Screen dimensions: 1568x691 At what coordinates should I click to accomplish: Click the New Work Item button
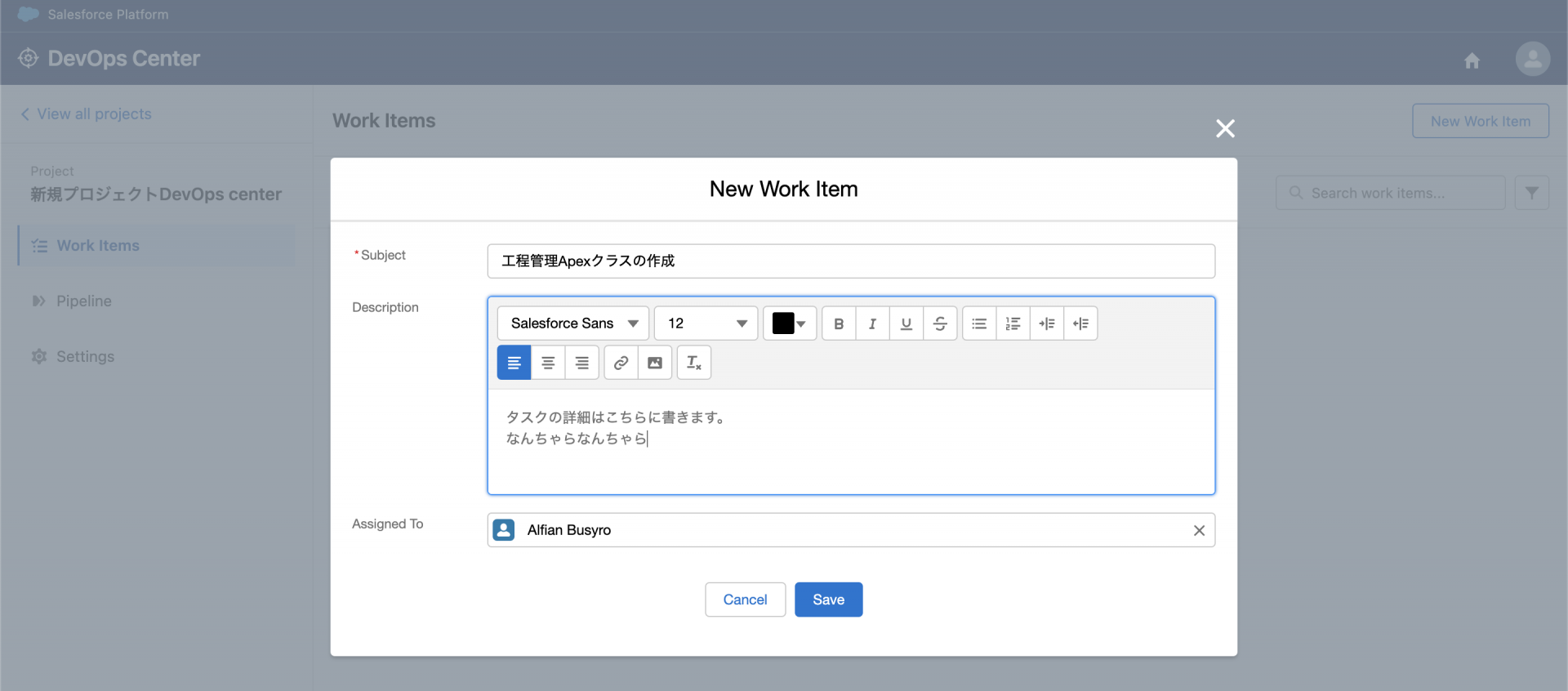pos(1481,121)
